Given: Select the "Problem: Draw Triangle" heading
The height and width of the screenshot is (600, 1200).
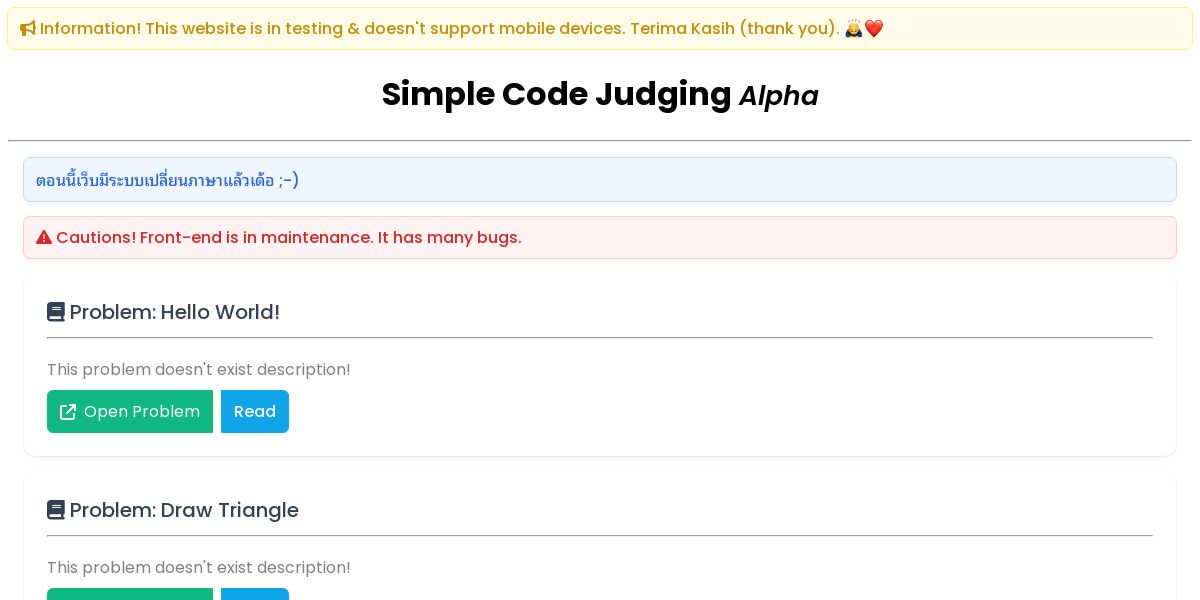Looking at the screenshot, I should (x=184, y=511).
